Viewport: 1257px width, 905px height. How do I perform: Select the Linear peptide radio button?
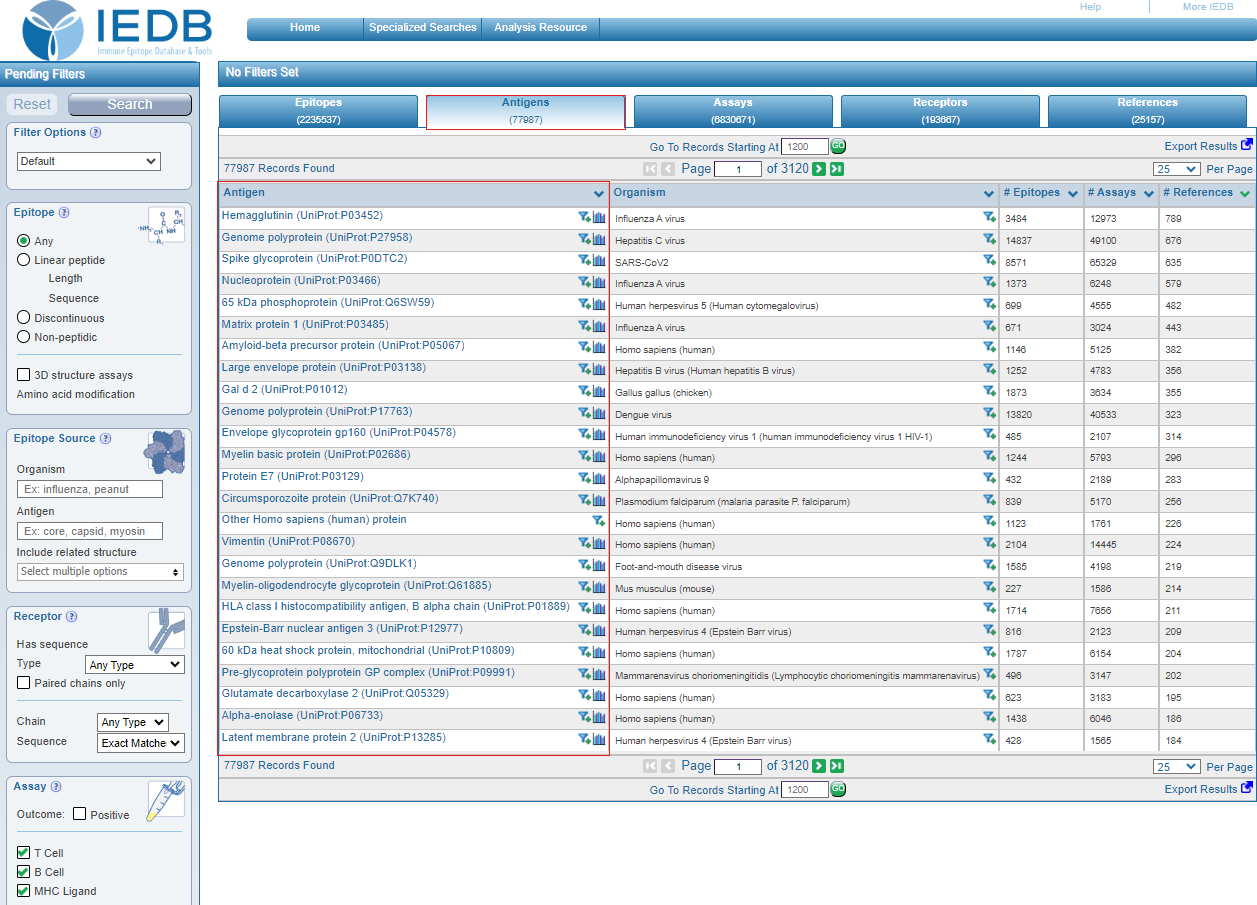24,260
